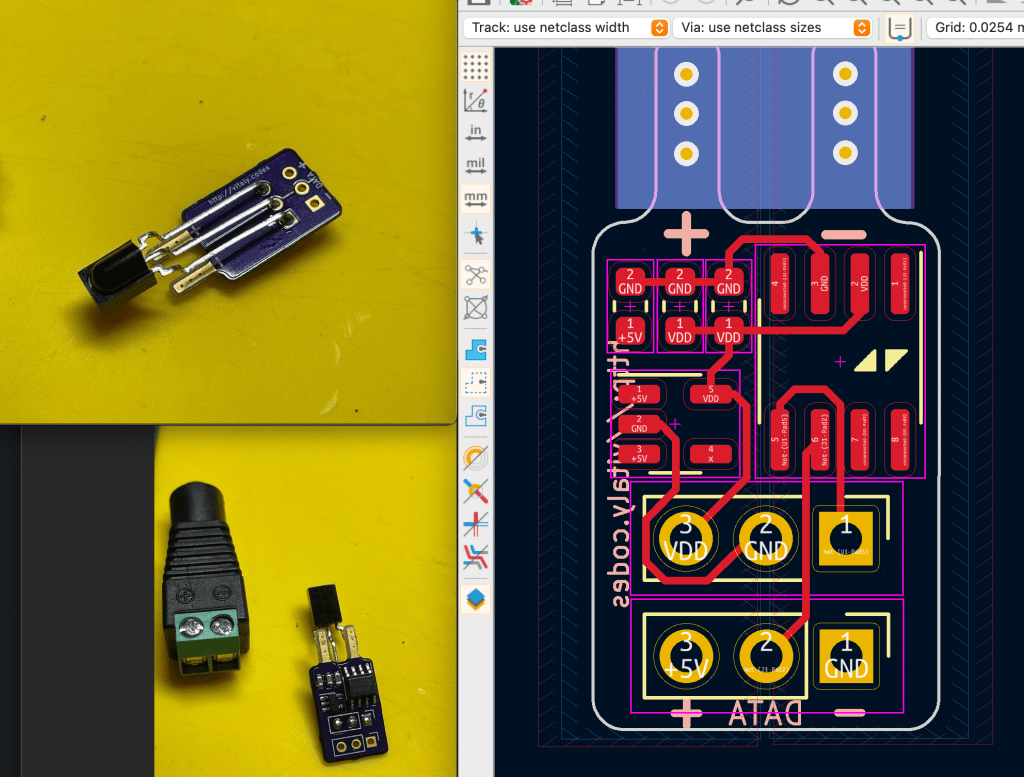Toggle high contrast layer display mode
This screenshot has height=777, width=1024.
click(476, 557)
